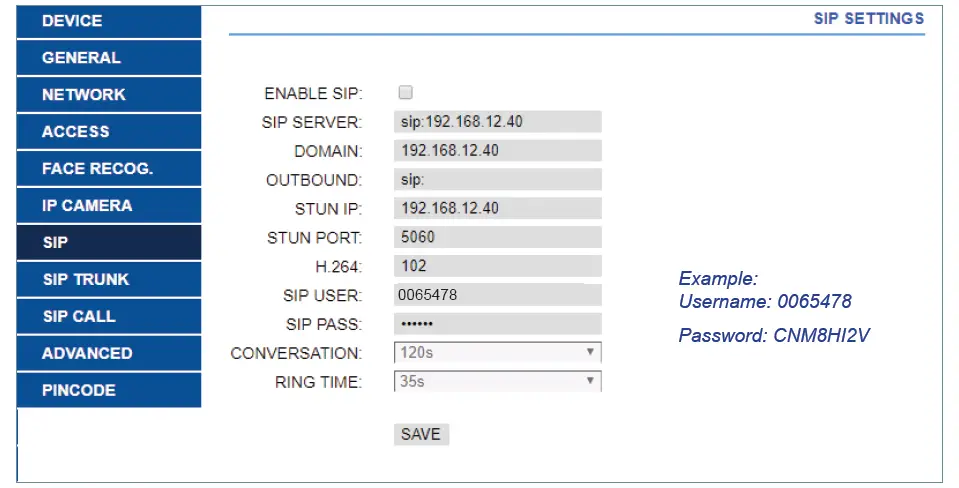The width and height of the screenshot is (959, 488).
Task: Click the SIP Server input field
Action: coord(497,122)
